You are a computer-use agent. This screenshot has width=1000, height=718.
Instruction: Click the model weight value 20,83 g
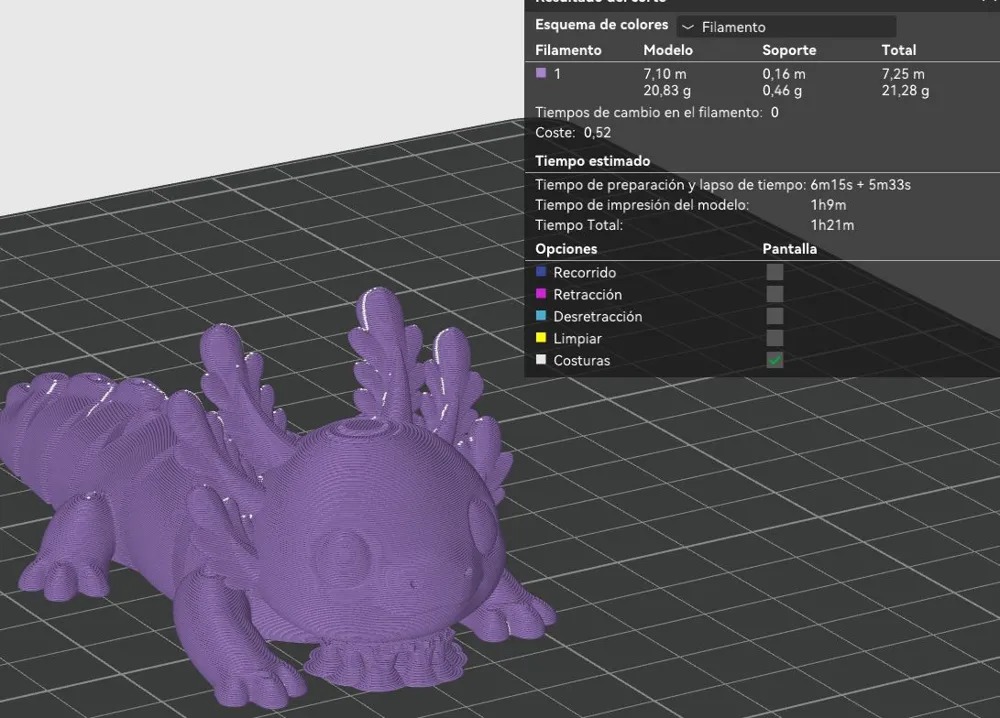667,91
